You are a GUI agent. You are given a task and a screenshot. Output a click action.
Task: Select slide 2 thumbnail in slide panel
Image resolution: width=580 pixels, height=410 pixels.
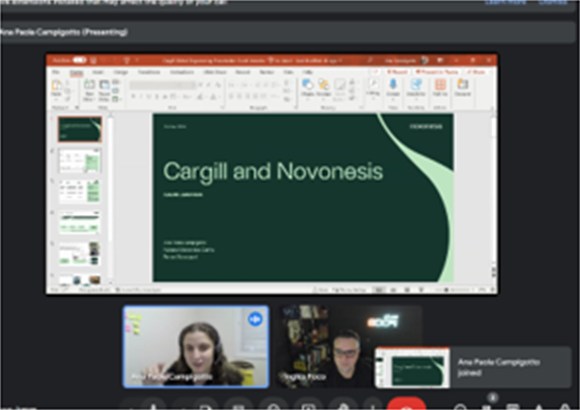tap(80, 161)
